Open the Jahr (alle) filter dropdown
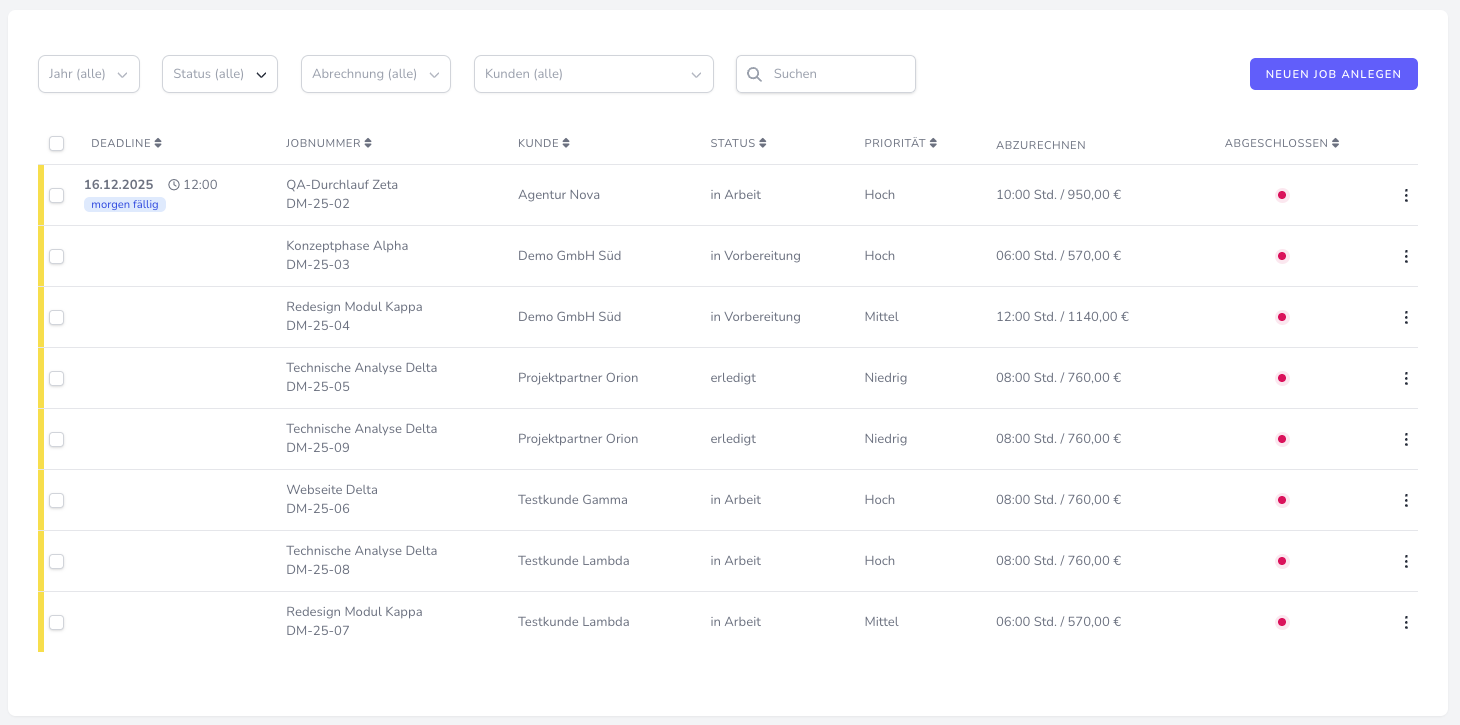 click(x=89, y=74)
